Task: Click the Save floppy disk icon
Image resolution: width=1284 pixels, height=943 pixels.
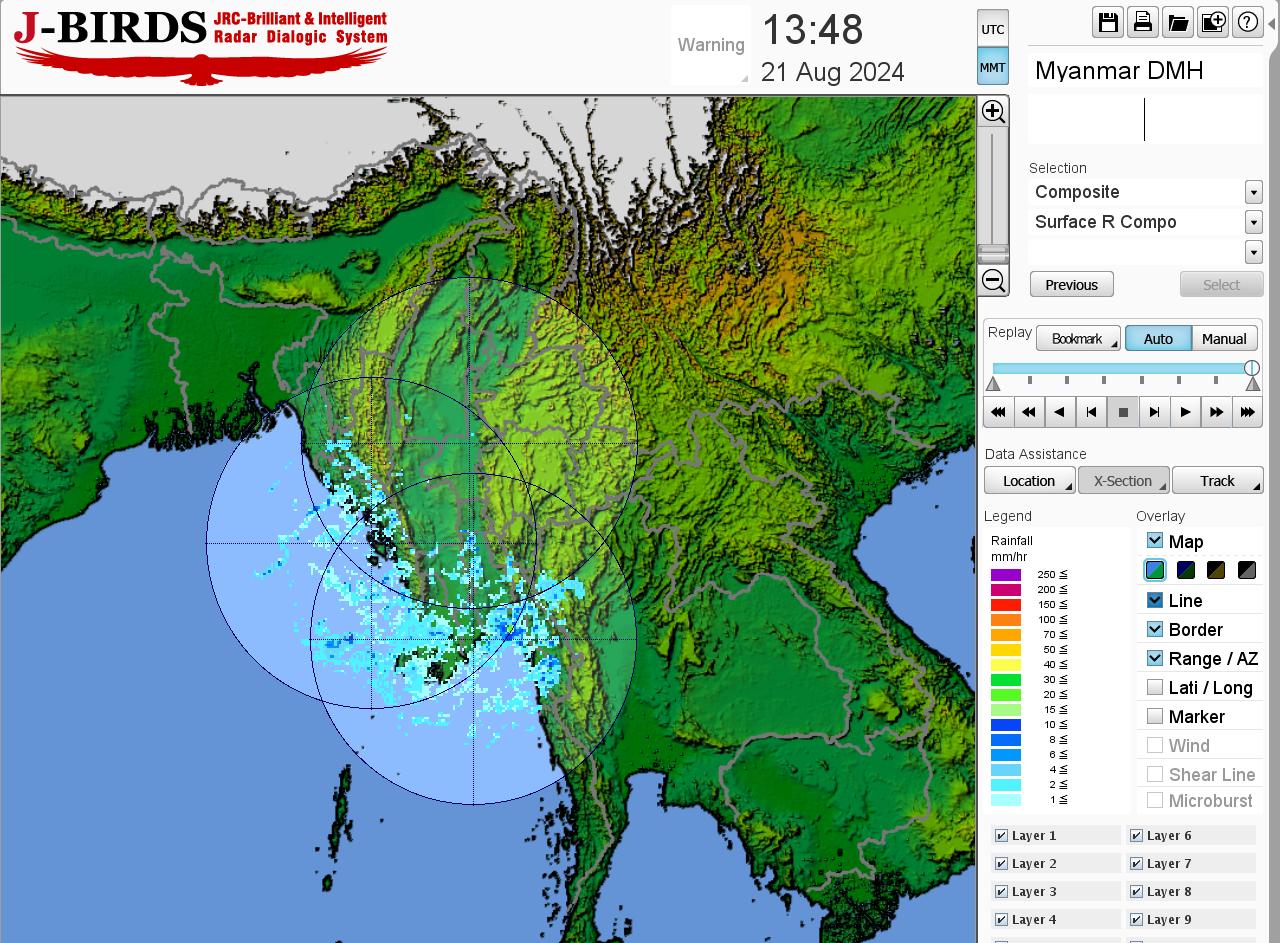Action: coord(1108,22)
